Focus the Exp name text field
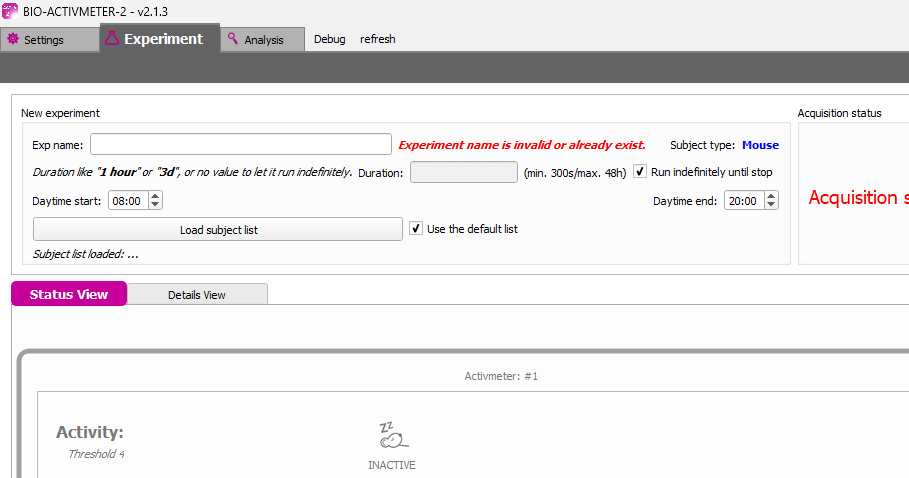Viewport: 909px width, 478px height. 240,144
